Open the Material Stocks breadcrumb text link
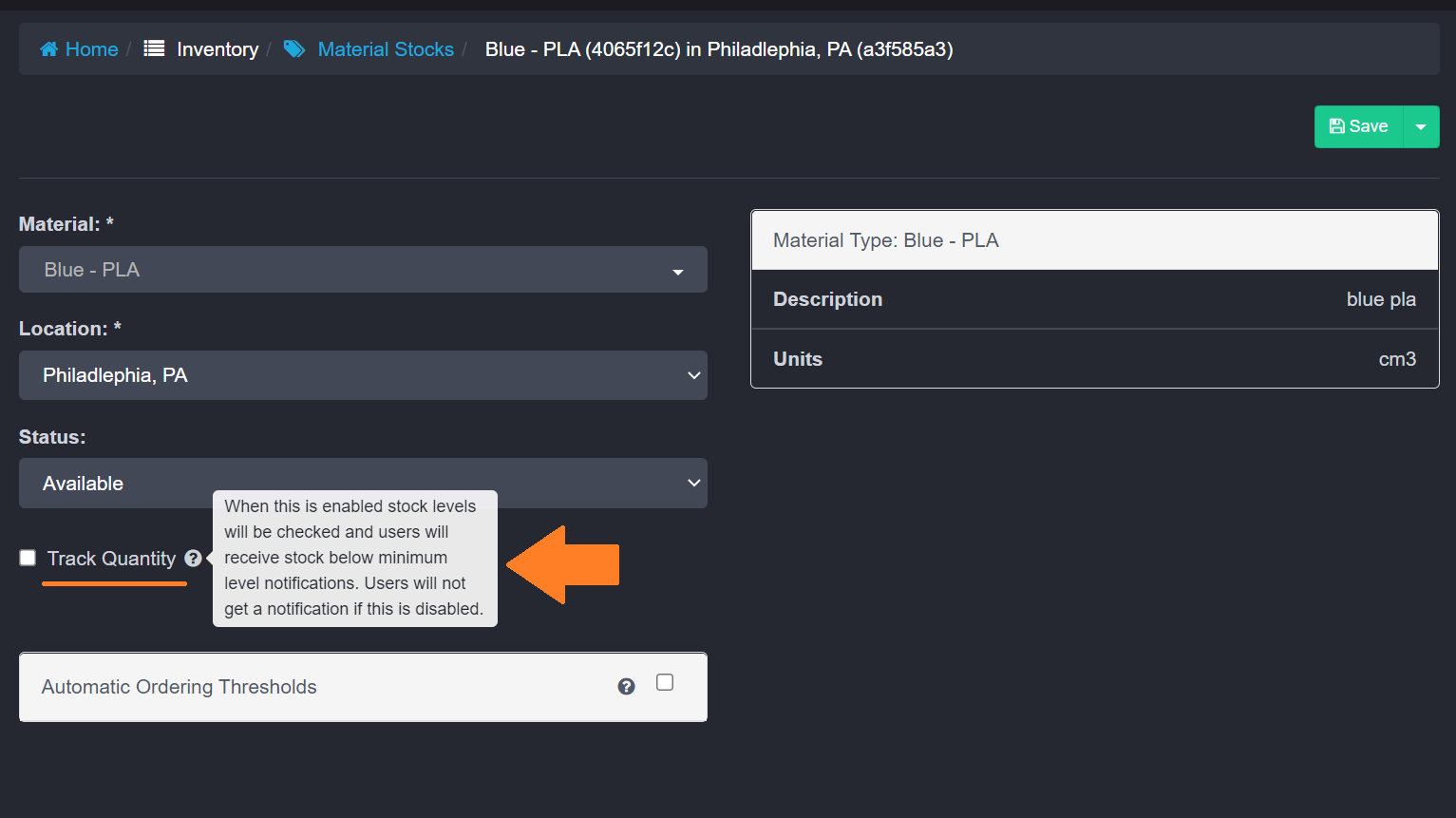Image resolution: width=1456 pixels, height=818 pixels. (386, 49)
